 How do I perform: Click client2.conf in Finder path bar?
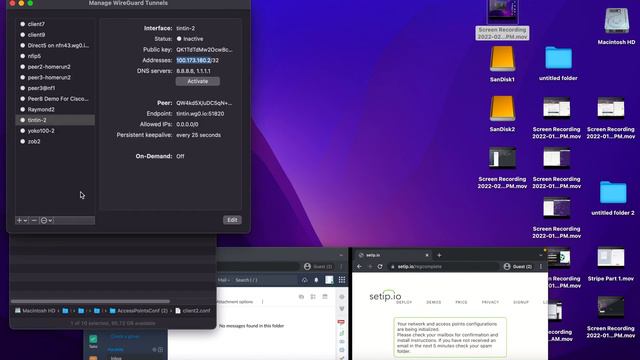pos(193,311)
